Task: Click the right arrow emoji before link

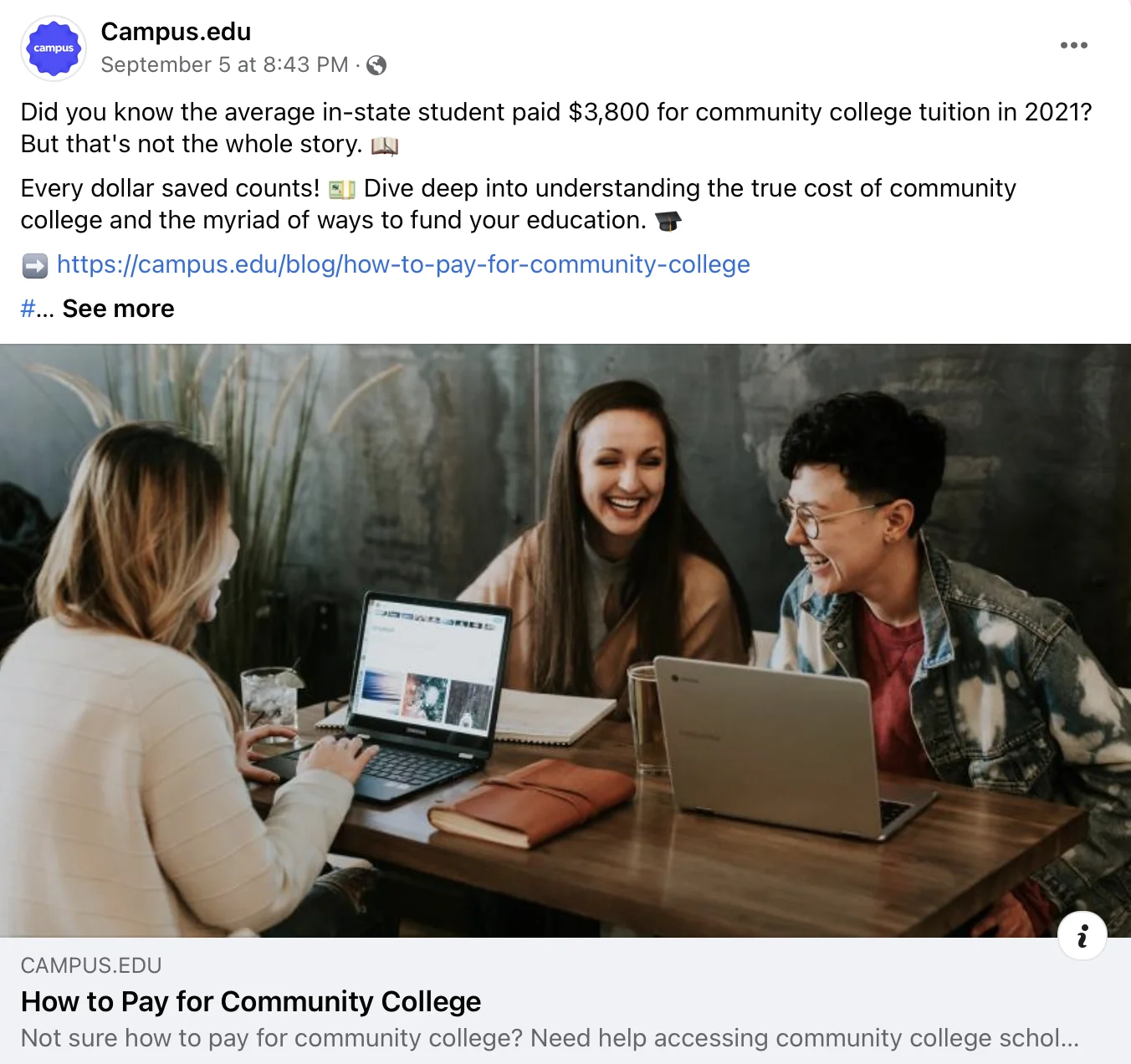Action: [35, 266]
